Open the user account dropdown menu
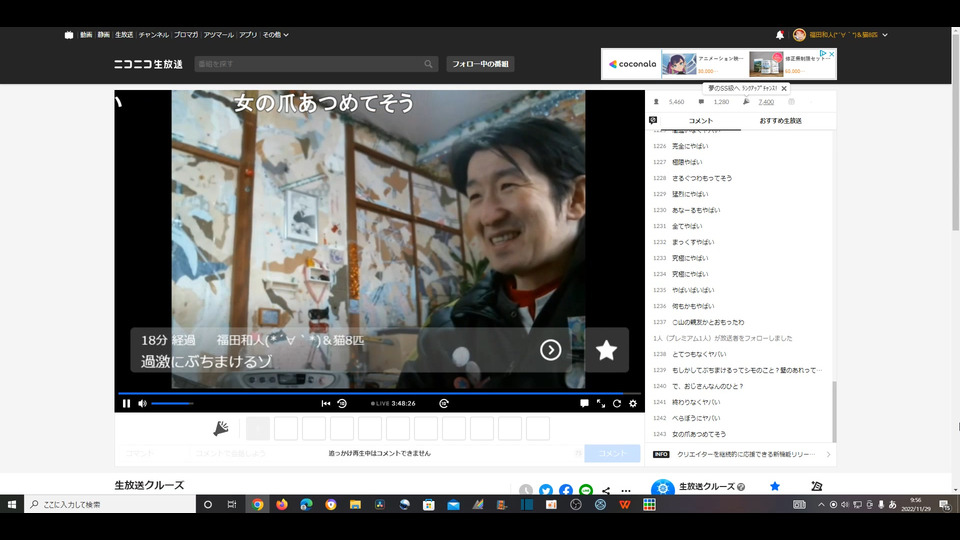 coord(885,35)
